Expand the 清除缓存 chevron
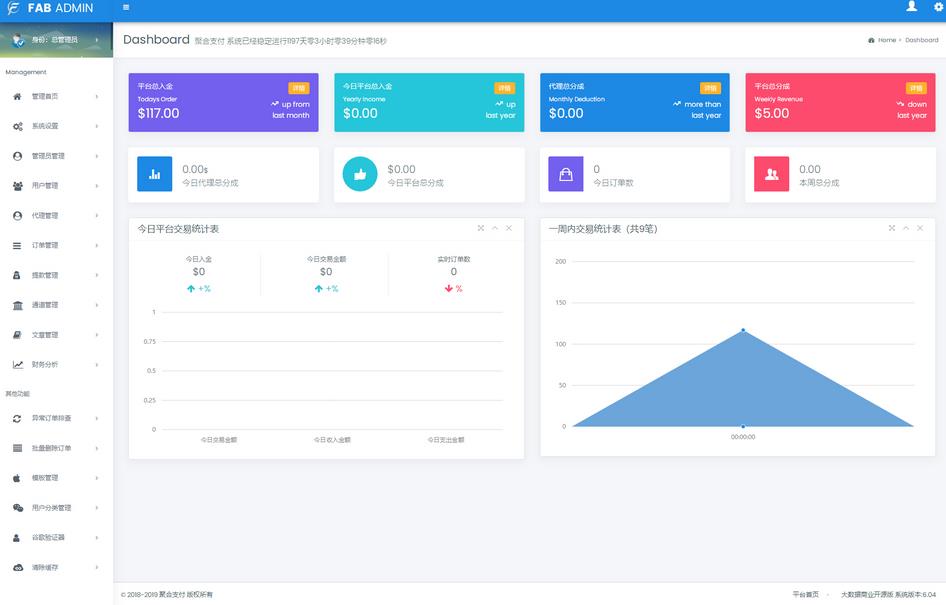This screenshot has width=946, height=605. 97,568
